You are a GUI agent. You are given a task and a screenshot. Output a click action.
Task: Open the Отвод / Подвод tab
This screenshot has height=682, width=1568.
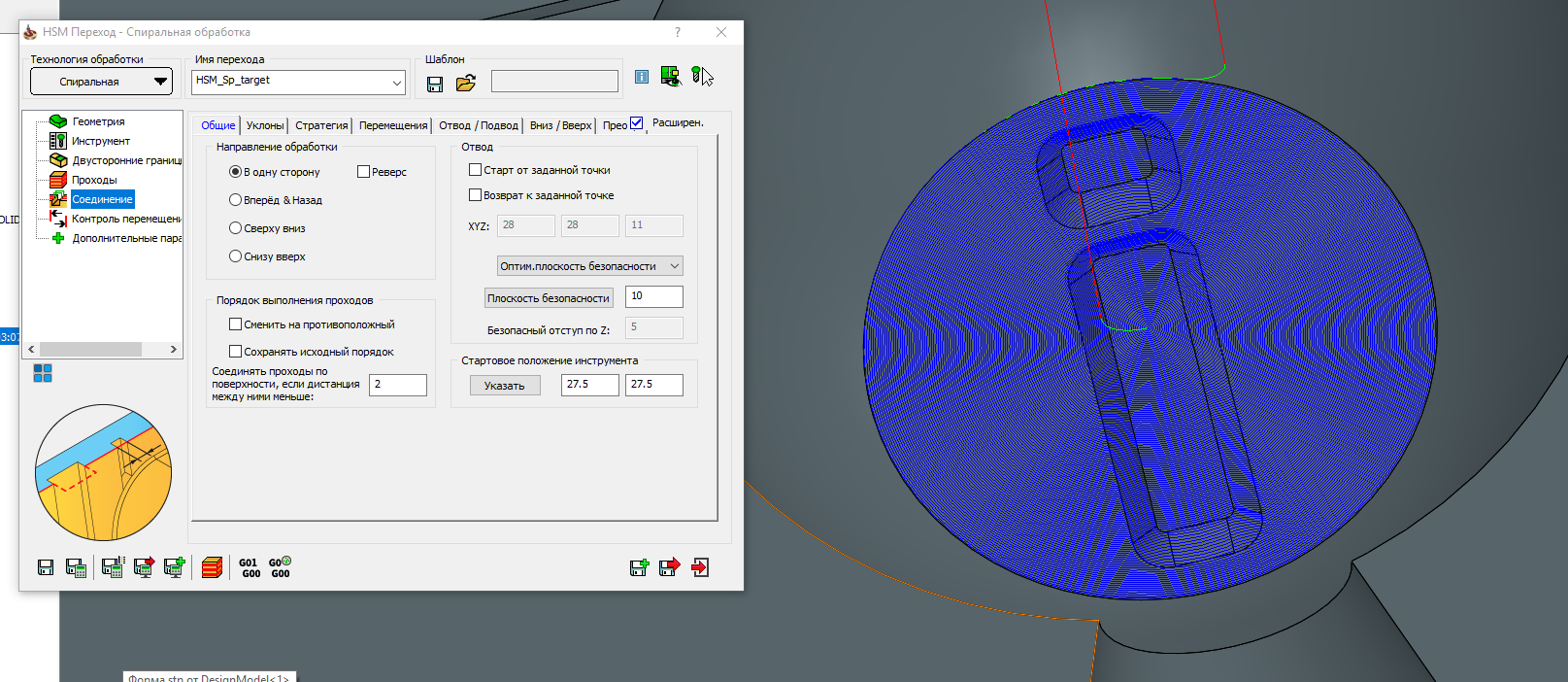(x=478, y=125)
